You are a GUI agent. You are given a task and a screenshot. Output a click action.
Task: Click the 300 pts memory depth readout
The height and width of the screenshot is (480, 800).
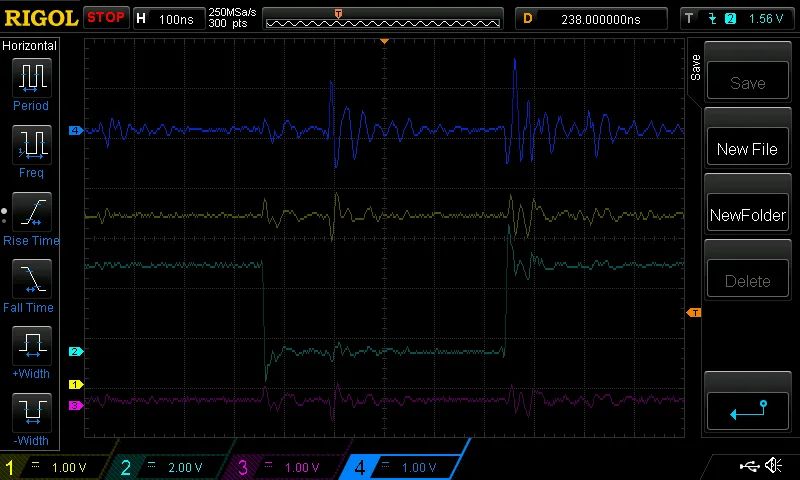tap(228, 23)
